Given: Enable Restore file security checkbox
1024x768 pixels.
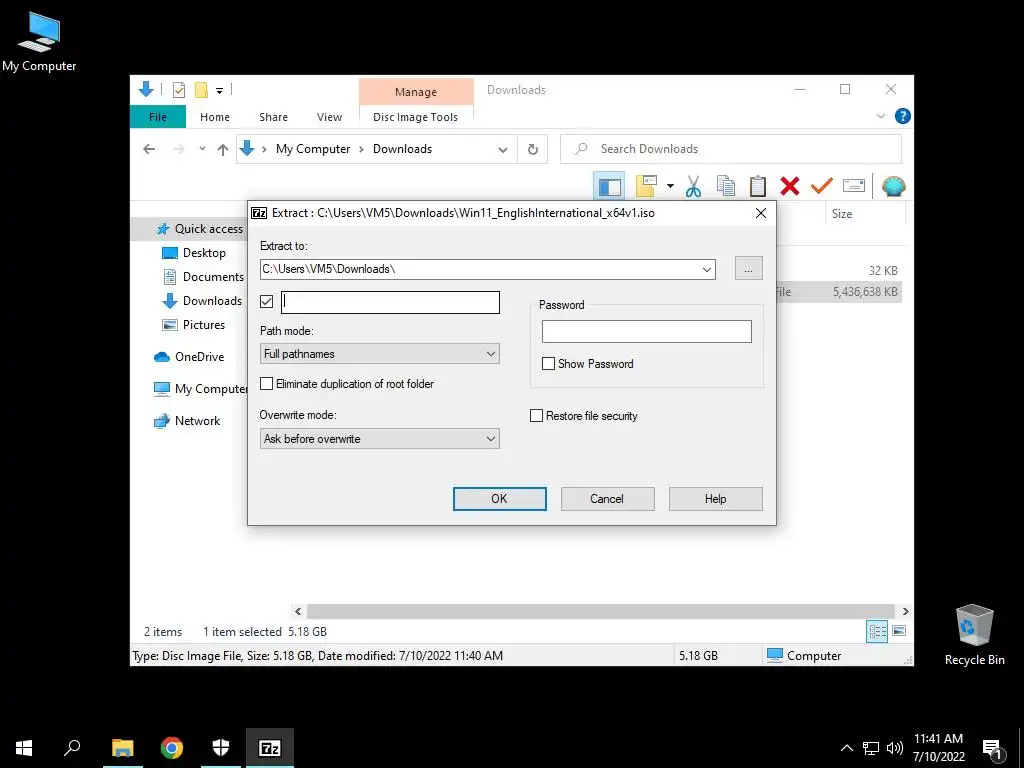Looking at the screenshot, I should tap(536, 415).
